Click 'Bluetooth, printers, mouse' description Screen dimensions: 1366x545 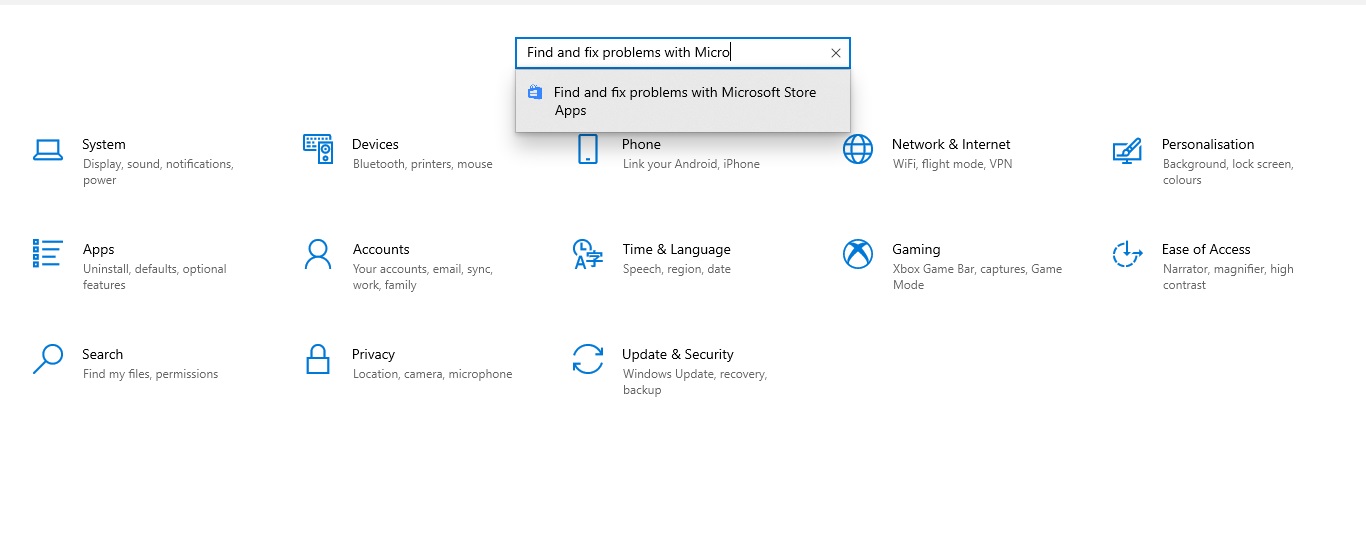click(x=422, y=164)
